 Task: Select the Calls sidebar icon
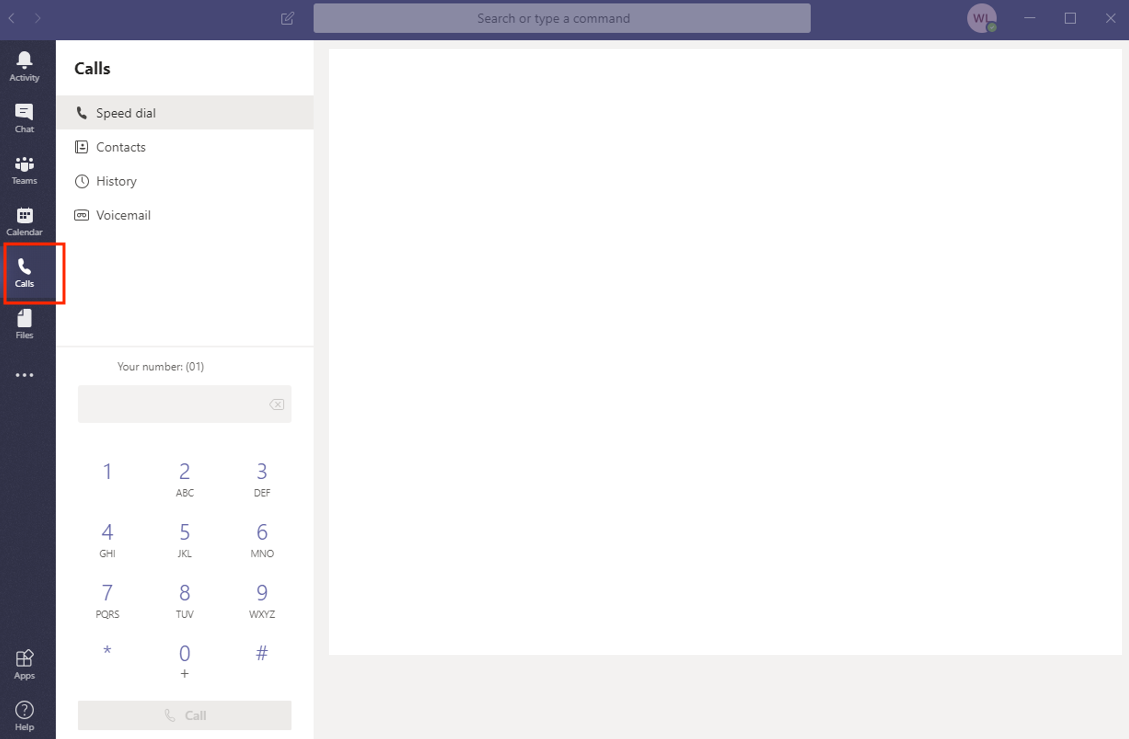(24, 273)
